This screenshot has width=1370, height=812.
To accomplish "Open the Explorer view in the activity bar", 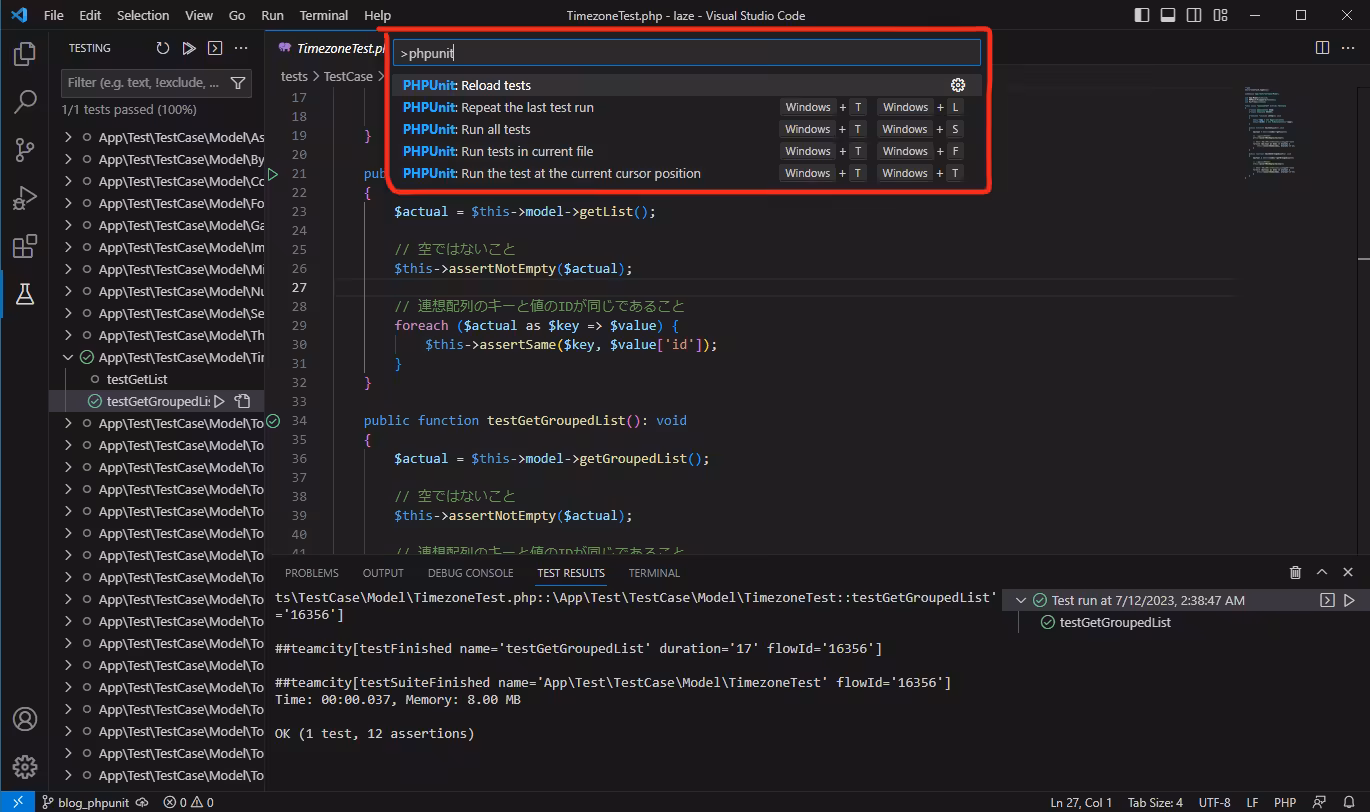I will click(25, 54).
